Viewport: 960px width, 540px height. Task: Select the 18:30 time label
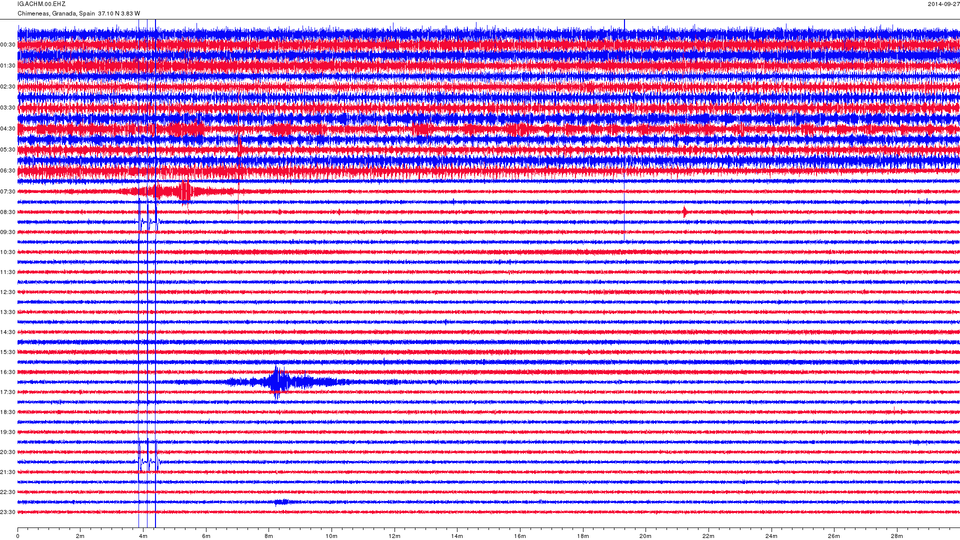pos(7,412)
